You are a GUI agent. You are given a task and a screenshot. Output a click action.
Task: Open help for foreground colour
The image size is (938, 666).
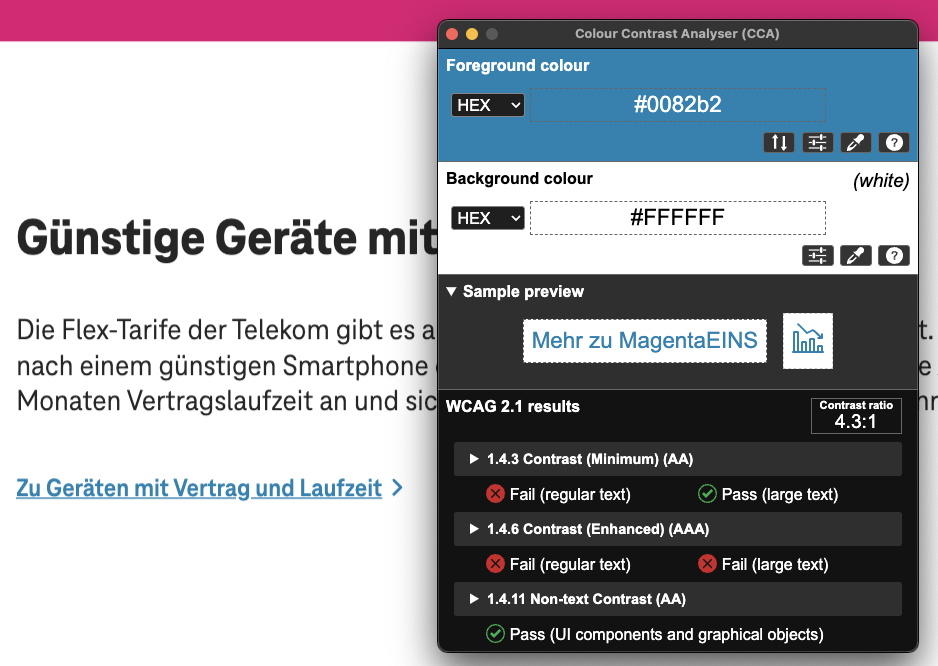(x=893, y=142)
